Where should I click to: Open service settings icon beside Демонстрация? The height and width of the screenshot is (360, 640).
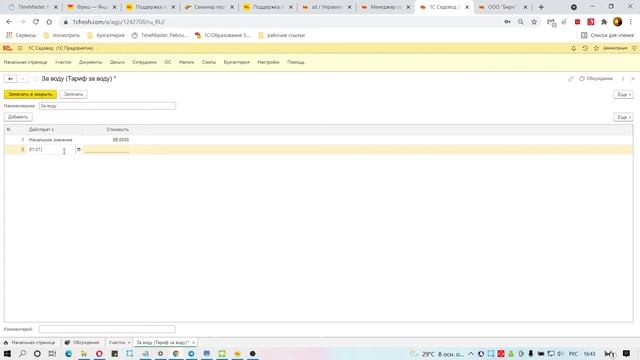[x=634, y=48]
